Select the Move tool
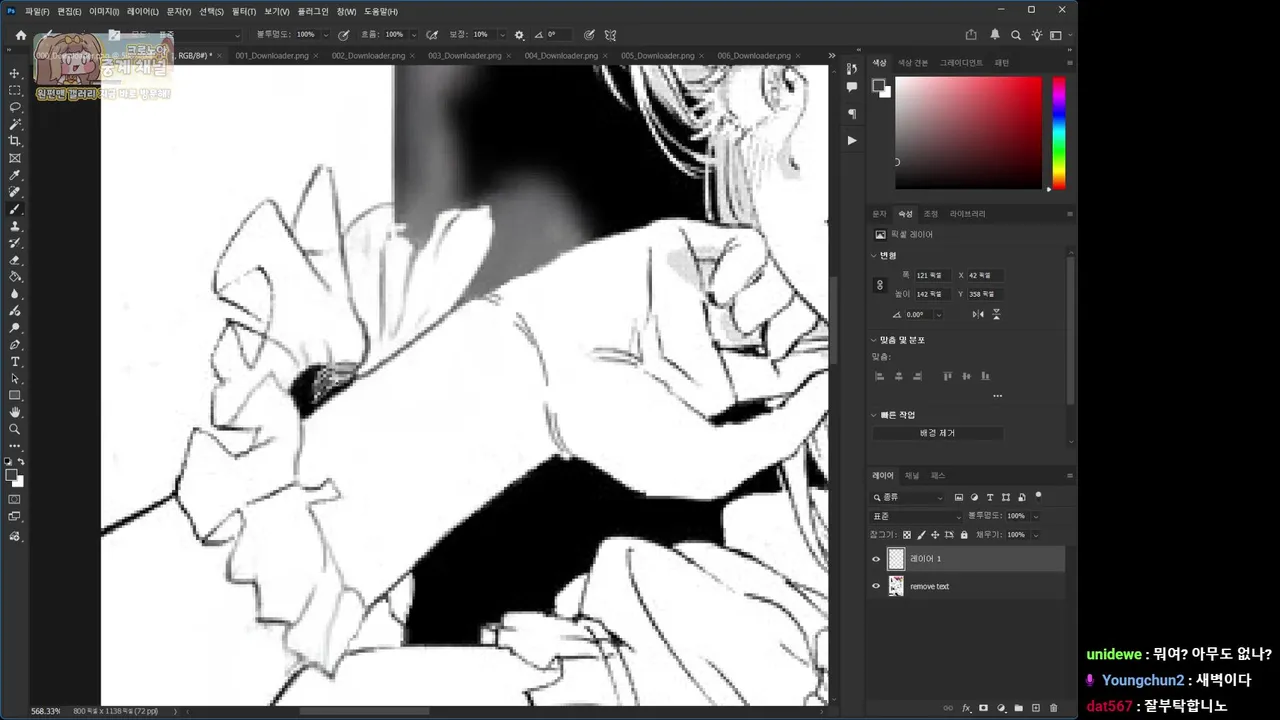 coord(15,73)
